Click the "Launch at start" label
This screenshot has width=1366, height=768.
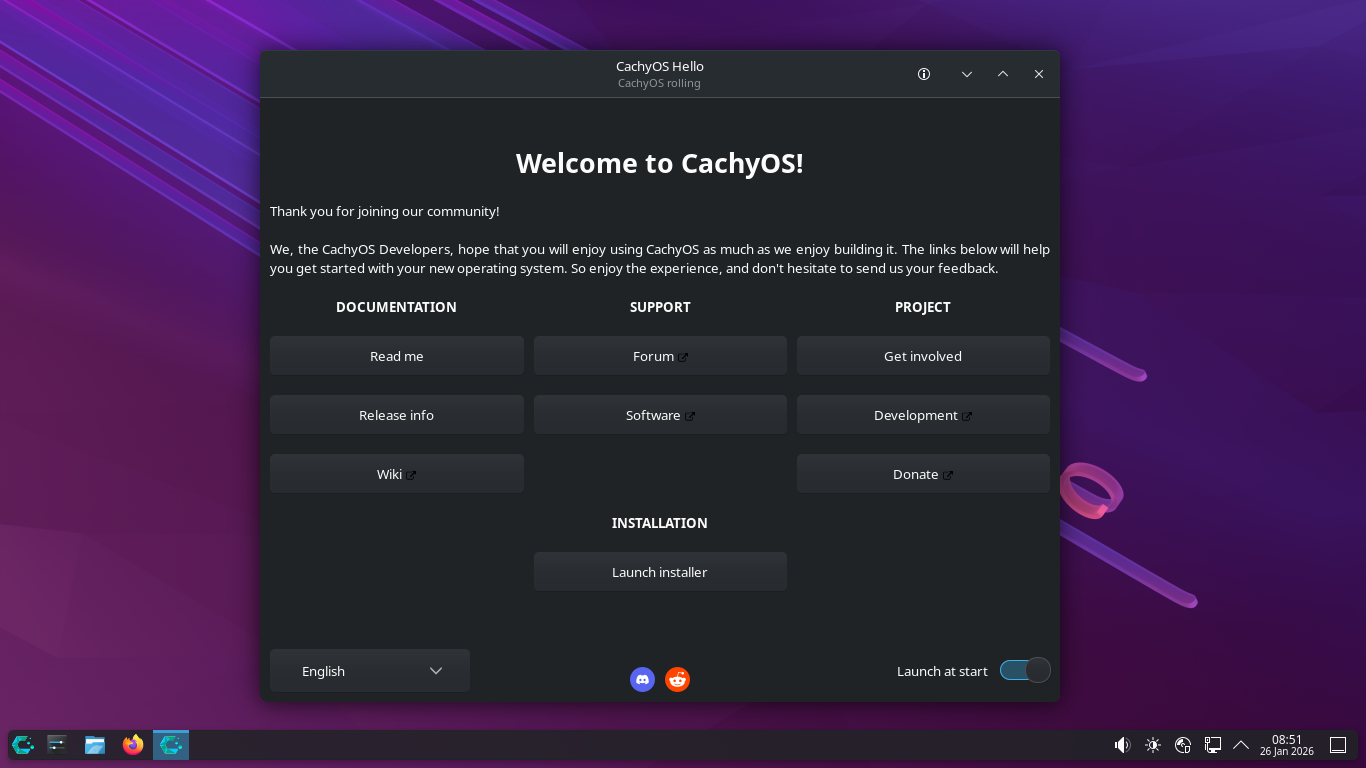[942, 671]
